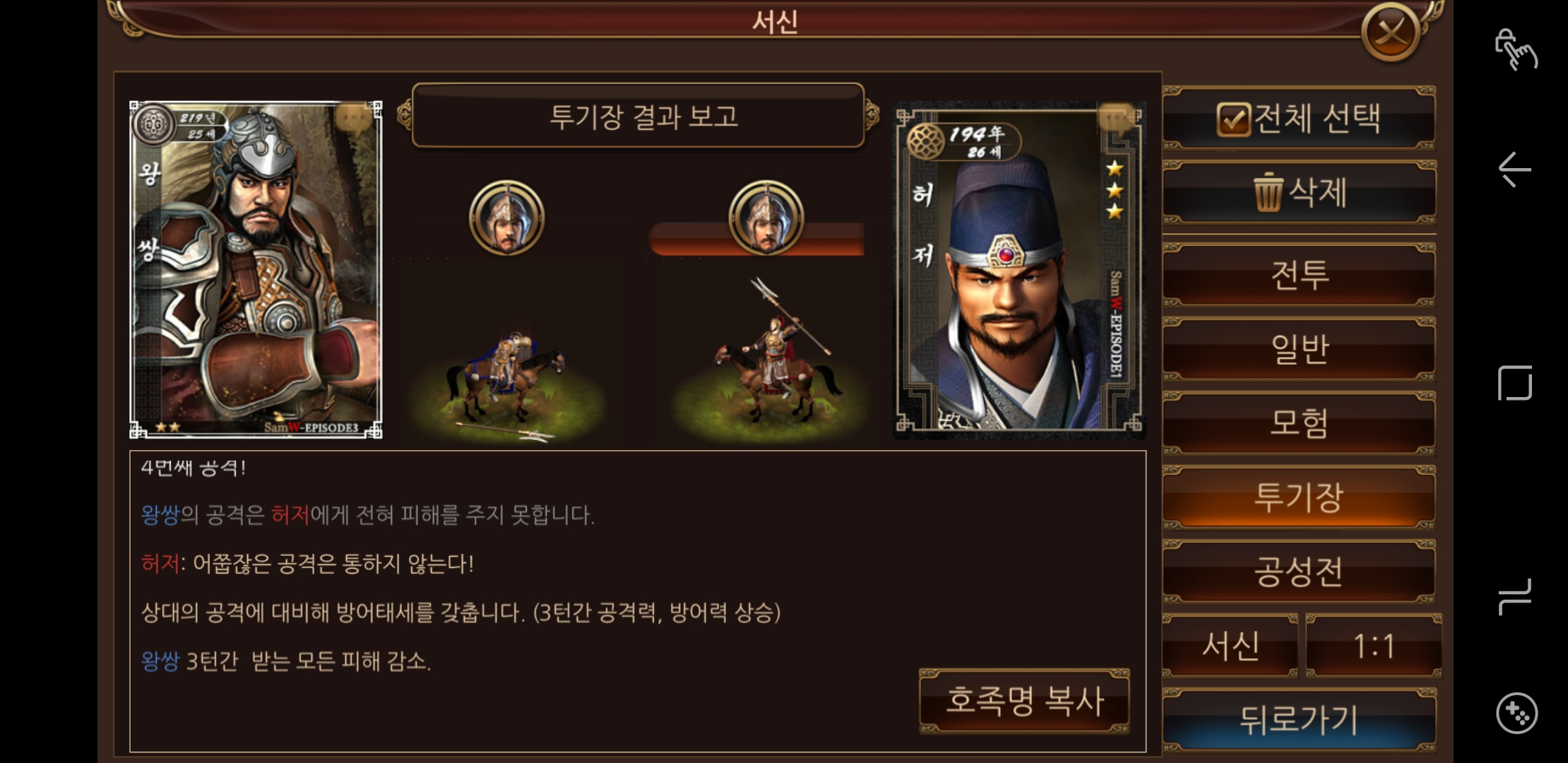Open the 전투 mail category

pos(1299,275)
